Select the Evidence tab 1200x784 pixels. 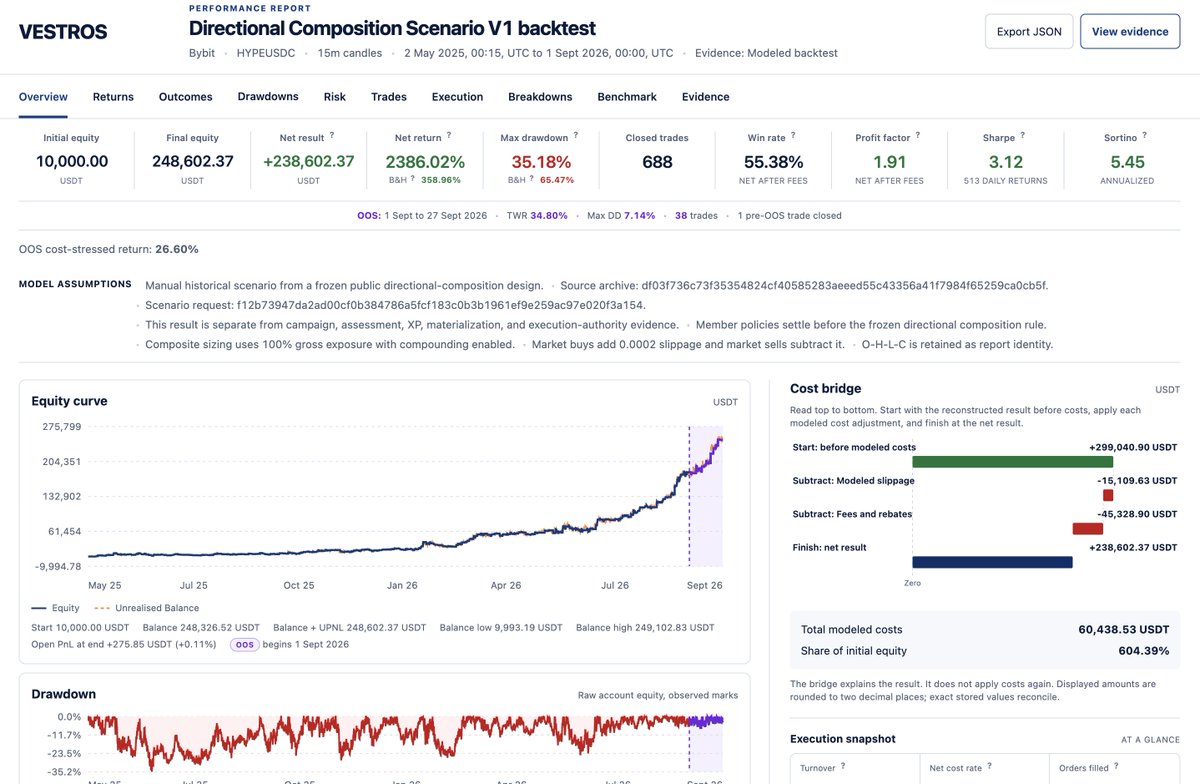706,97
